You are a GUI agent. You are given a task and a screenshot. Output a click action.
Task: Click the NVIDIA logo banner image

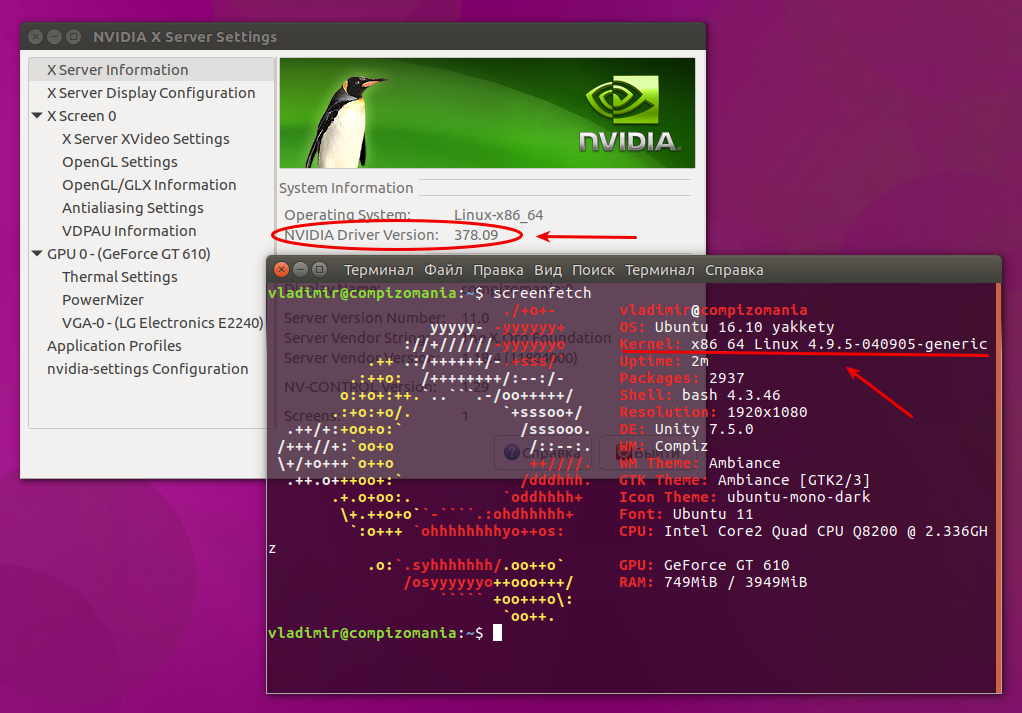(487, 113)
